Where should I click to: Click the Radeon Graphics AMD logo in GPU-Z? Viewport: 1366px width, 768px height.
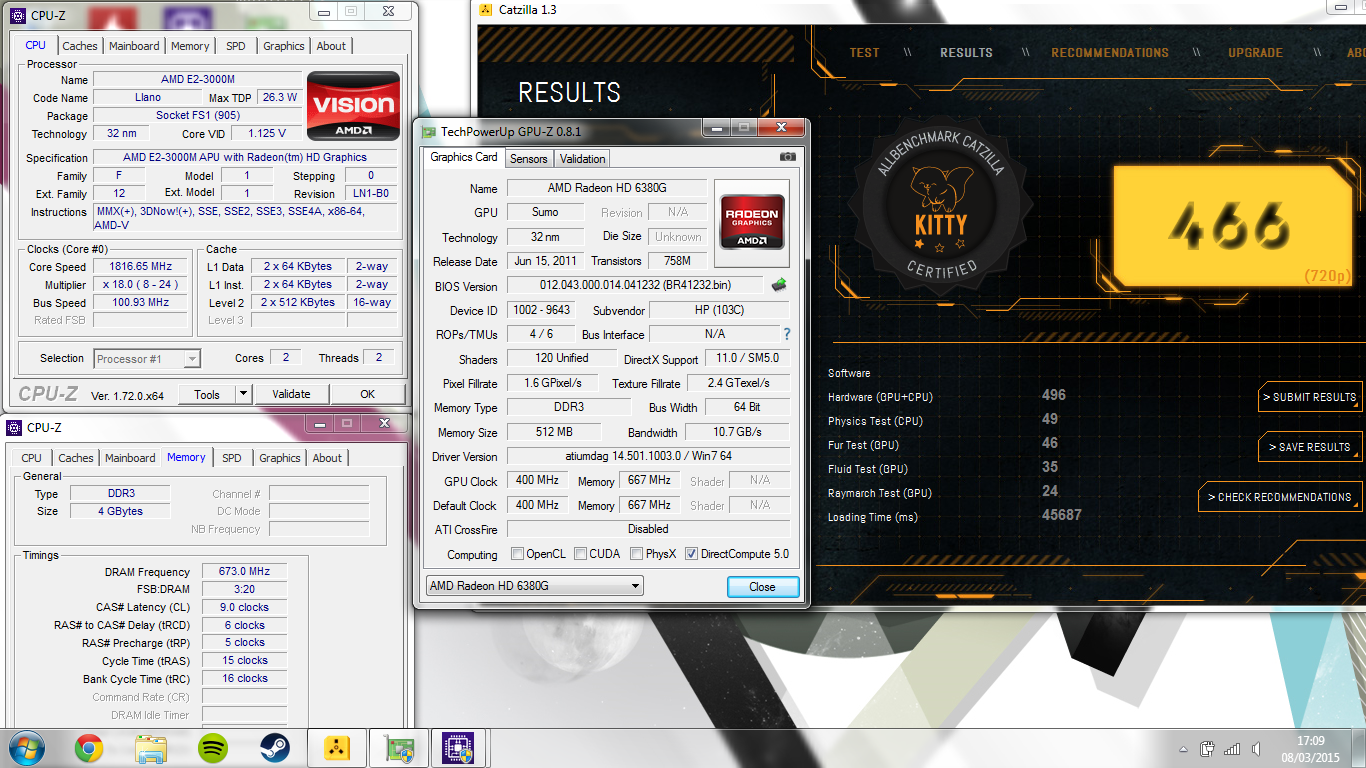point(752,221)
